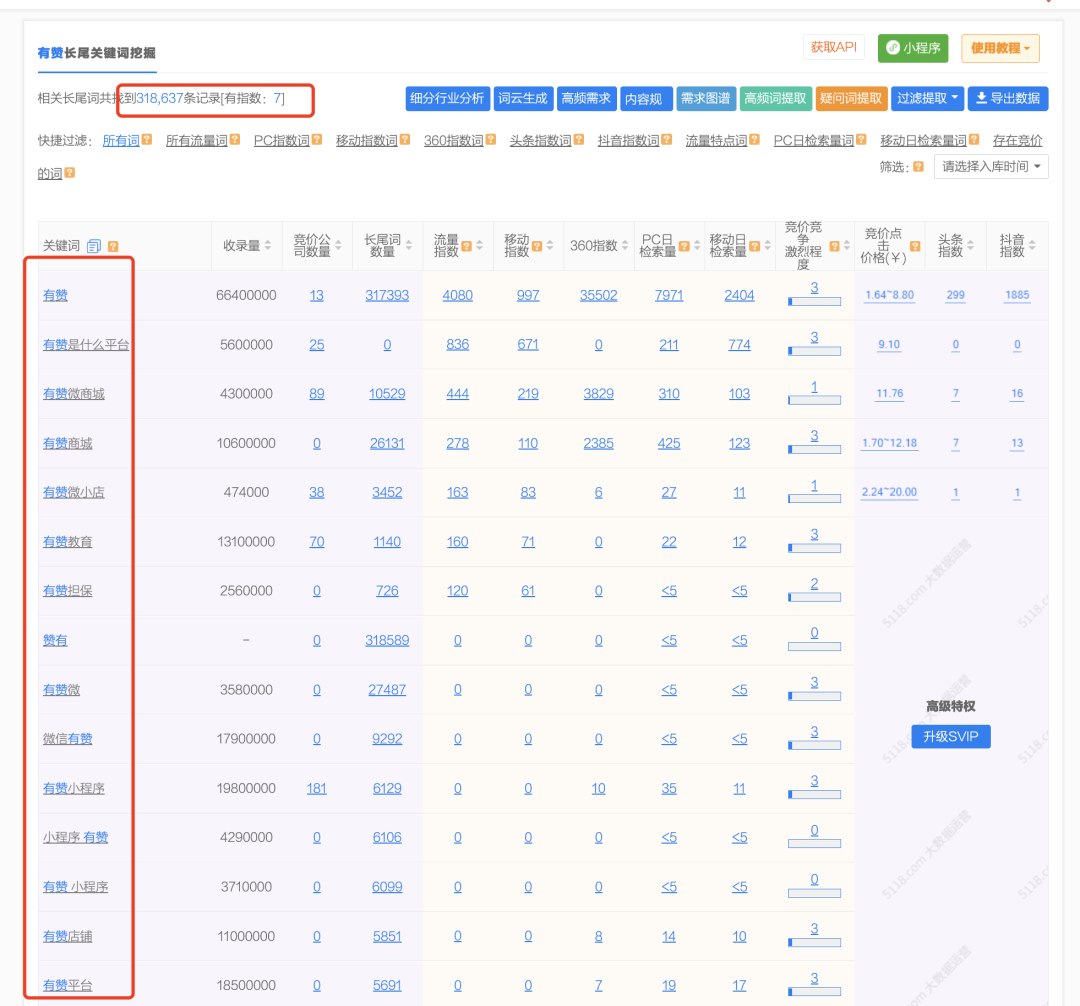The height and width of the screenshot is (1006, 1080).
Task: Click bidding company count 181
Action: coord(317,788)
